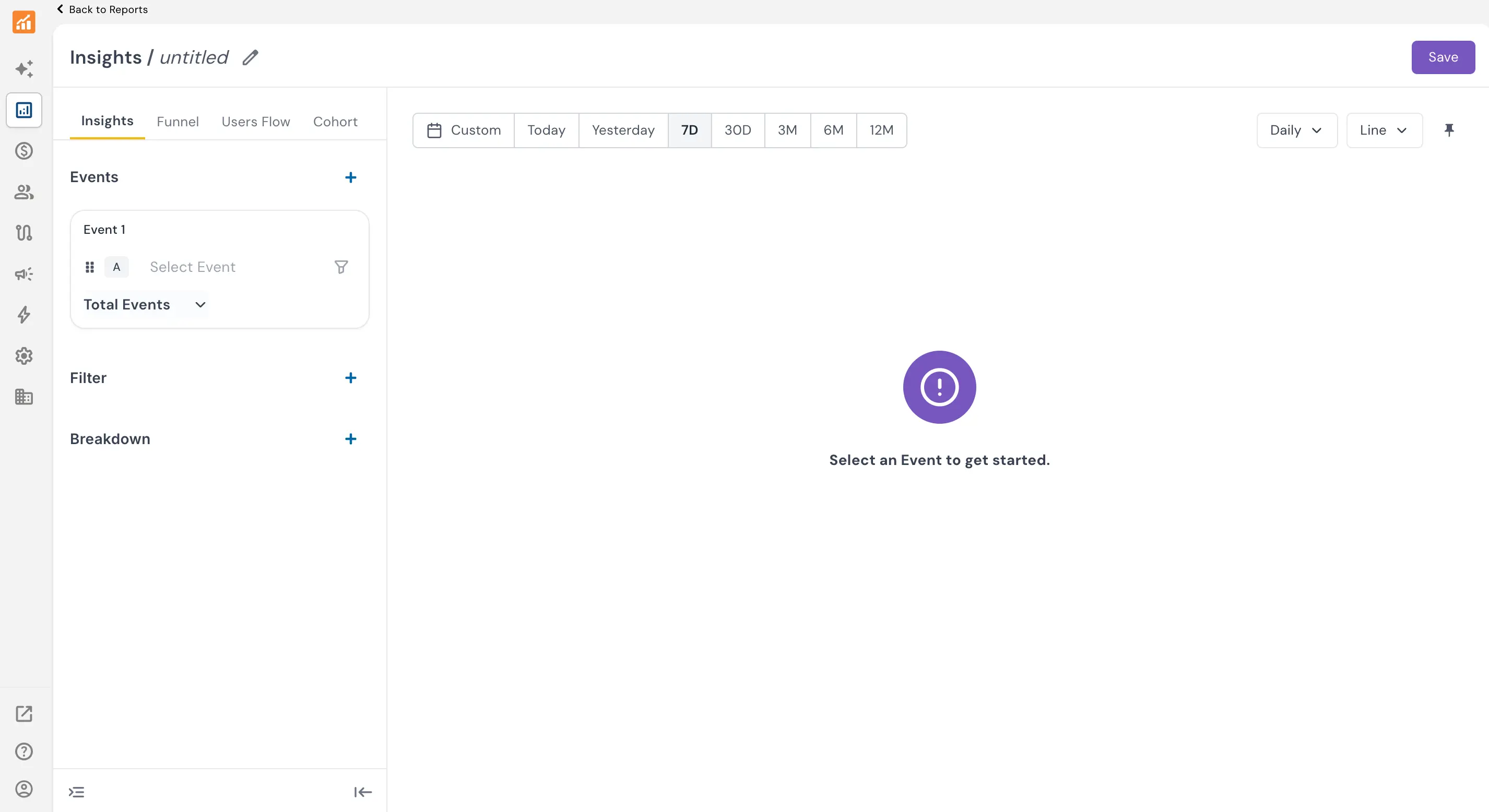Collapse the left panel with arrow icon
Viewport: 1489px width, 812px height.
(x=362, y=792)
